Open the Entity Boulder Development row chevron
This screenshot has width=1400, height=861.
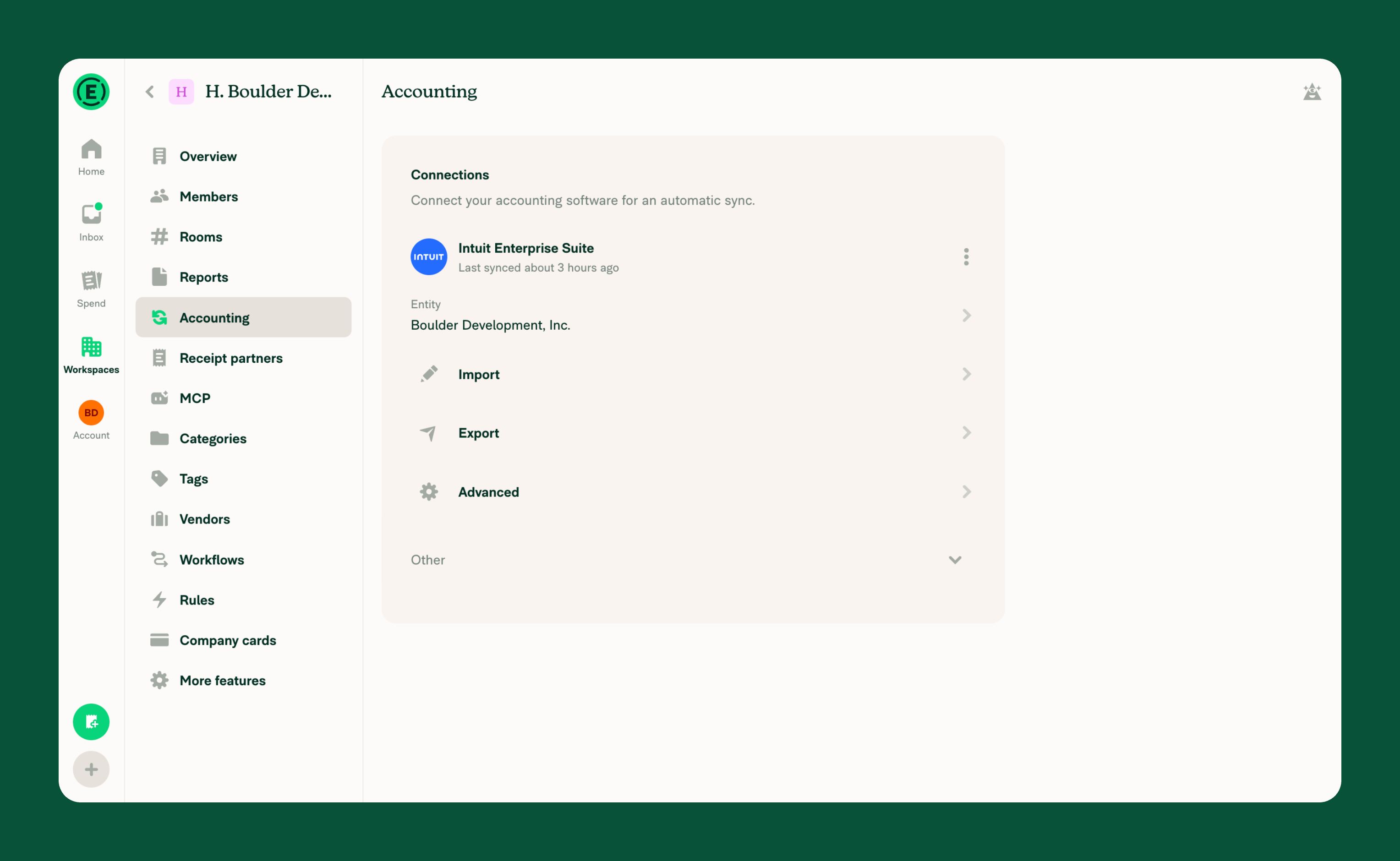[966, 316]
